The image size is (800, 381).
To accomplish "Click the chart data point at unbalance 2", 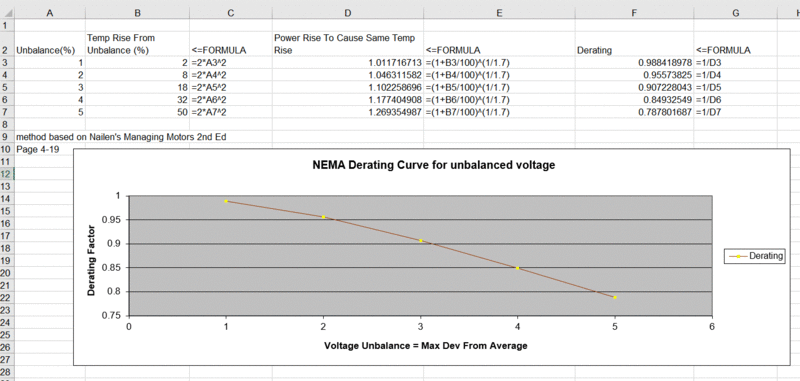I will click(x=323, y=217).
